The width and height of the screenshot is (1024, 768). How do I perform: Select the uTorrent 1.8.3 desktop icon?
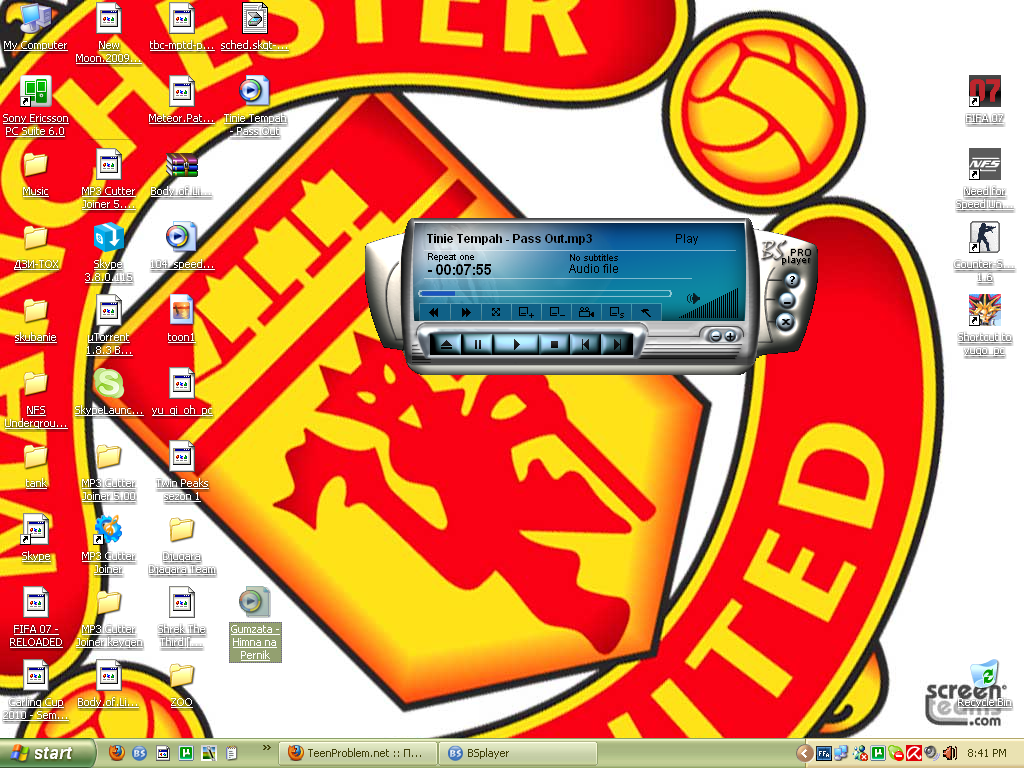pos(108,325)
